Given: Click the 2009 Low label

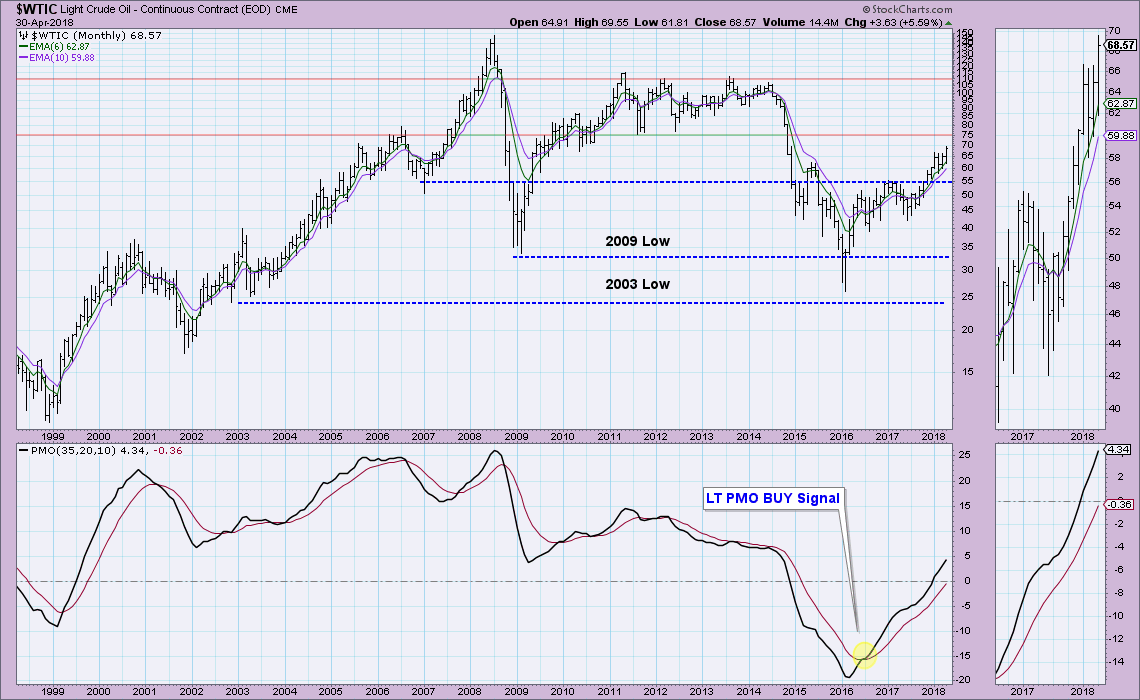Looking at the screenshot, I should [x=637, y=241].
